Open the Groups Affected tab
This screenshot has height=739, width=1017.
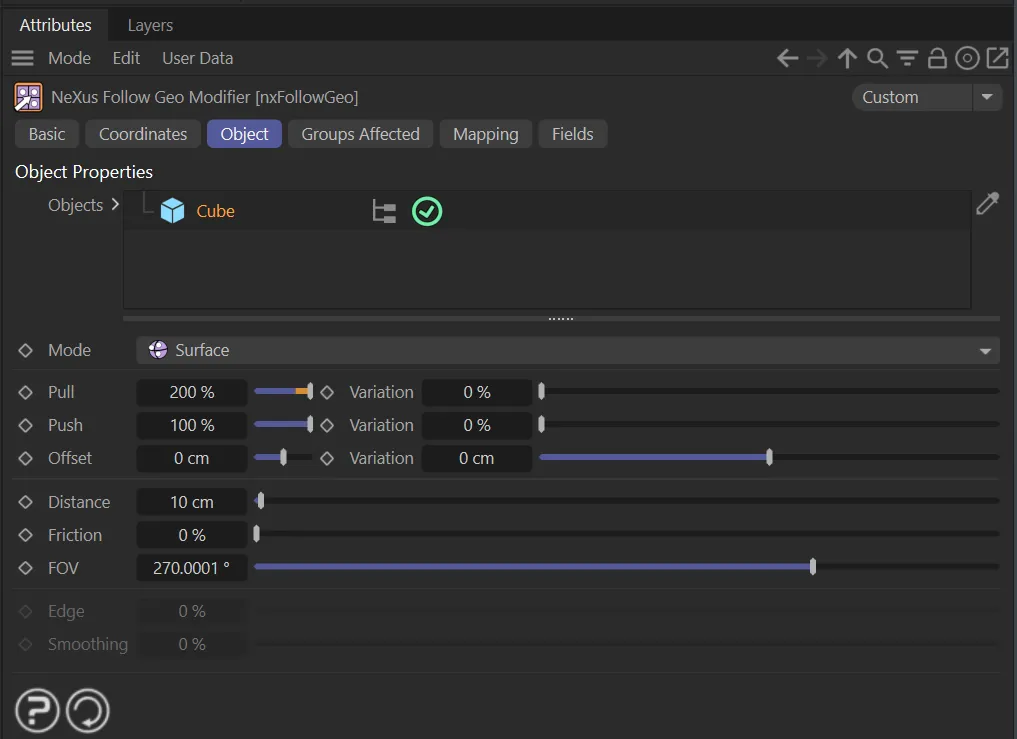pyautogui.click(x=360, y=134)
